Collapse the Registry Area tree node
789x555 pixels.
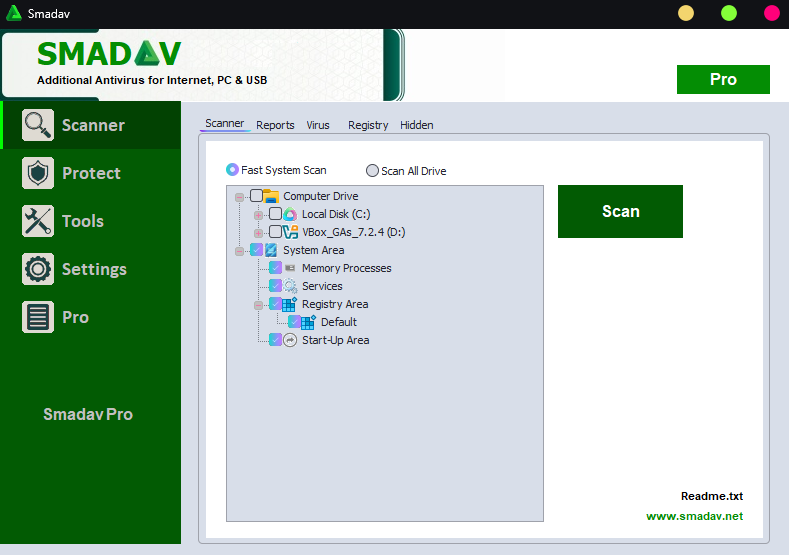(x=259, y=305)
